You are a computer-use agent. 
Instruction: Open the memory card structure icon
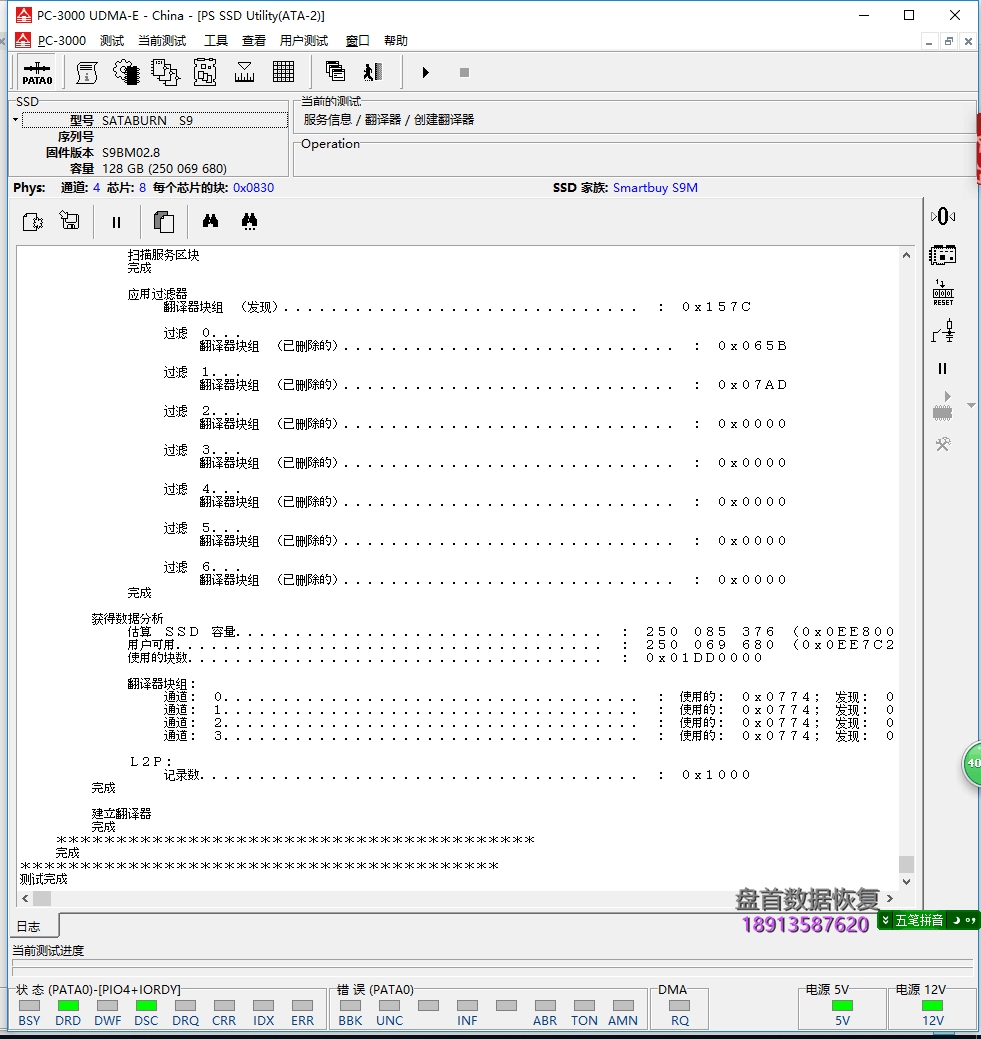(x=205, y=72)
